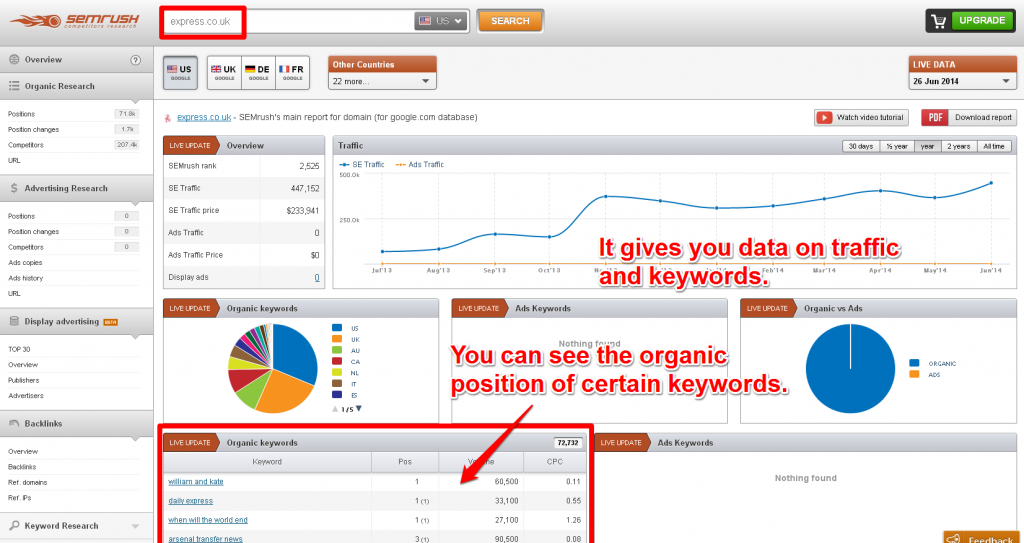
Task: Select the FR Google database button
Action: 292,73
